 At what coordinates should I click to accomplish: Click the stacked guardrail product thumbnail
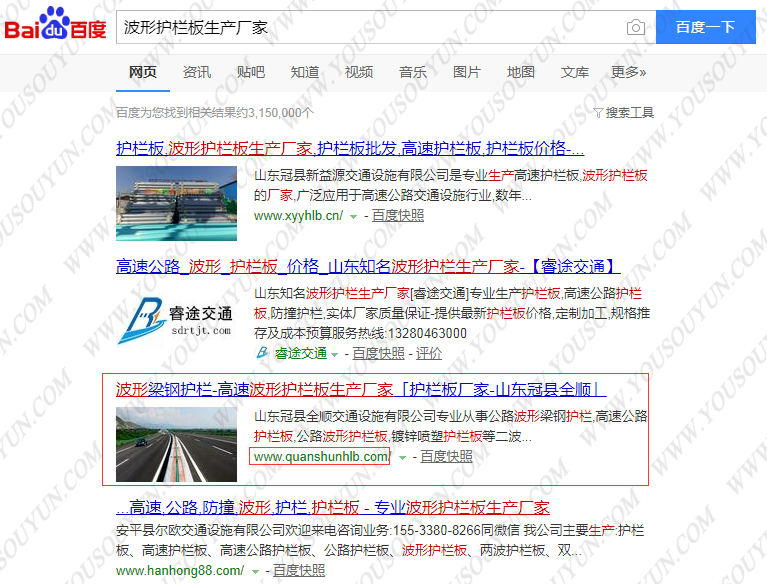pos(176,203)
